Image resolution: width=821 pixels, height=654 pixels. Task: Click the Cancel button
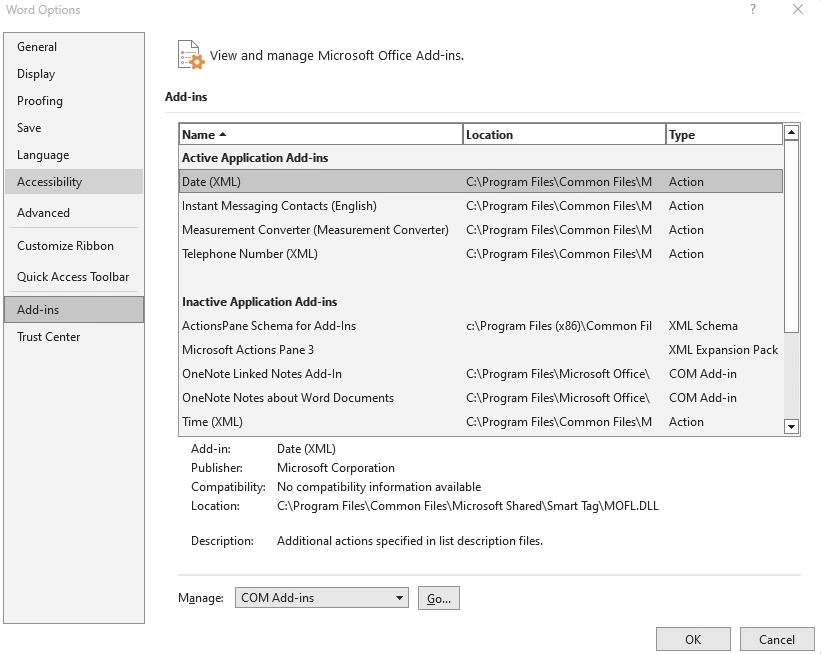point(777,639)
